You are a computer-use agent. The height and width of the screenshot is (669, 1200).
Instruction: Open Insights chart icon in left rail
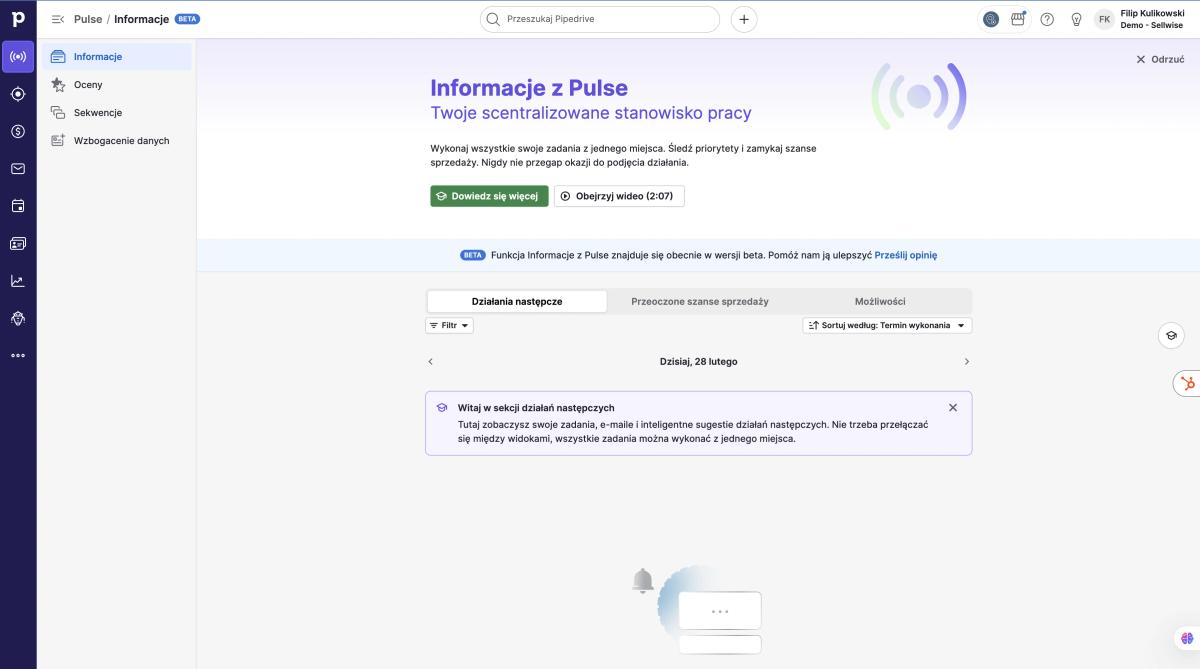[x=18, y=281]
